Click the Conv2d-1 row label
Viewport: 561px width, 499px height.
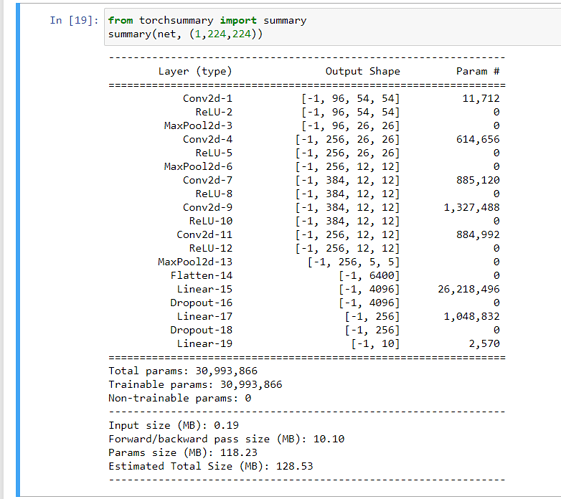click(x=207, y=98)
